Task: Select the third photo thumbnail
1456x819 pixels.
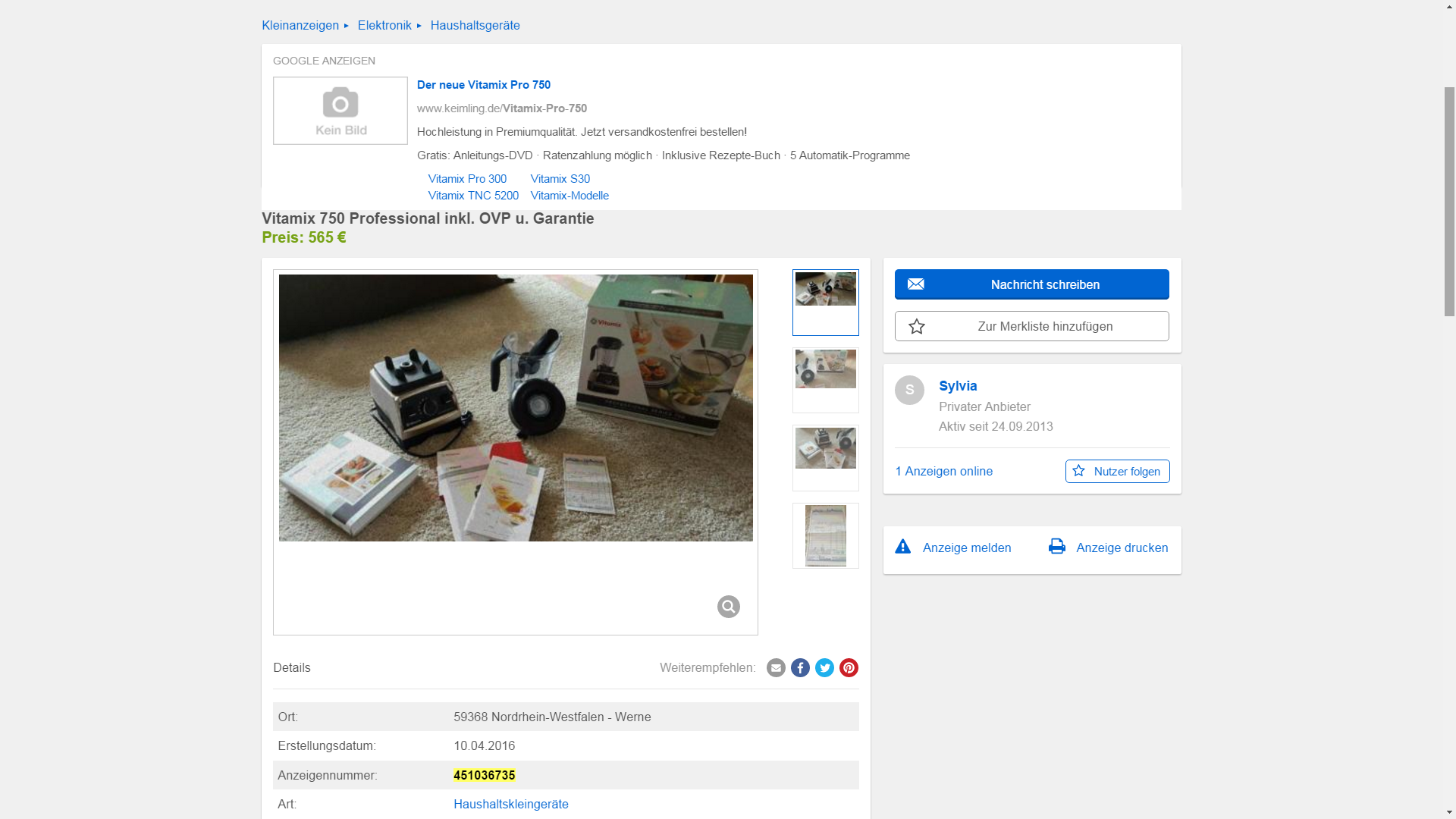Action: 826,458
